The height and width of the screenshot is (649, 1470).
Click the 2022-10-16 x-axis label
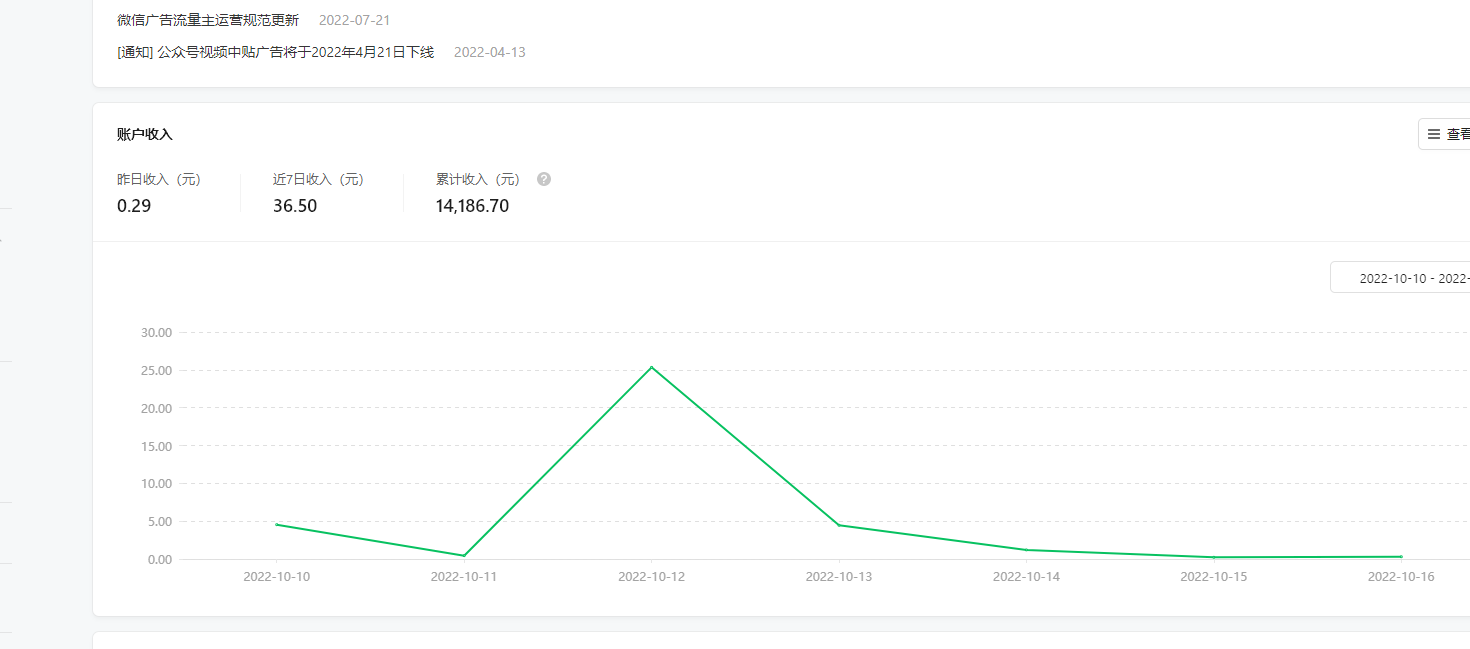[x=1401, y=577]
